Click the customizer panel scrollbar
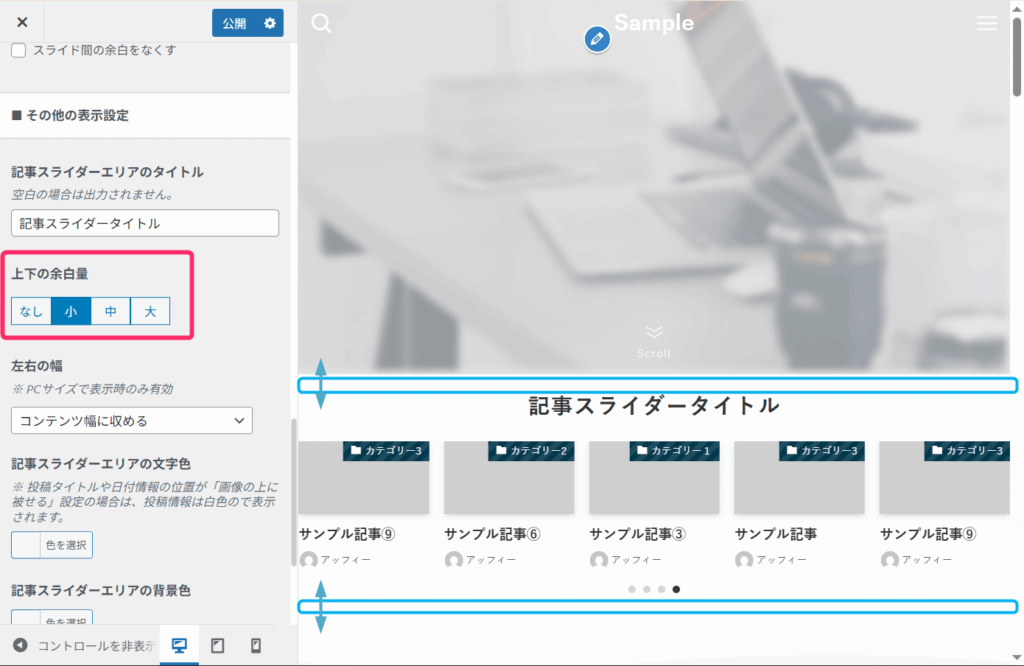Screen dimensions: 1024x666 [293, 493]
